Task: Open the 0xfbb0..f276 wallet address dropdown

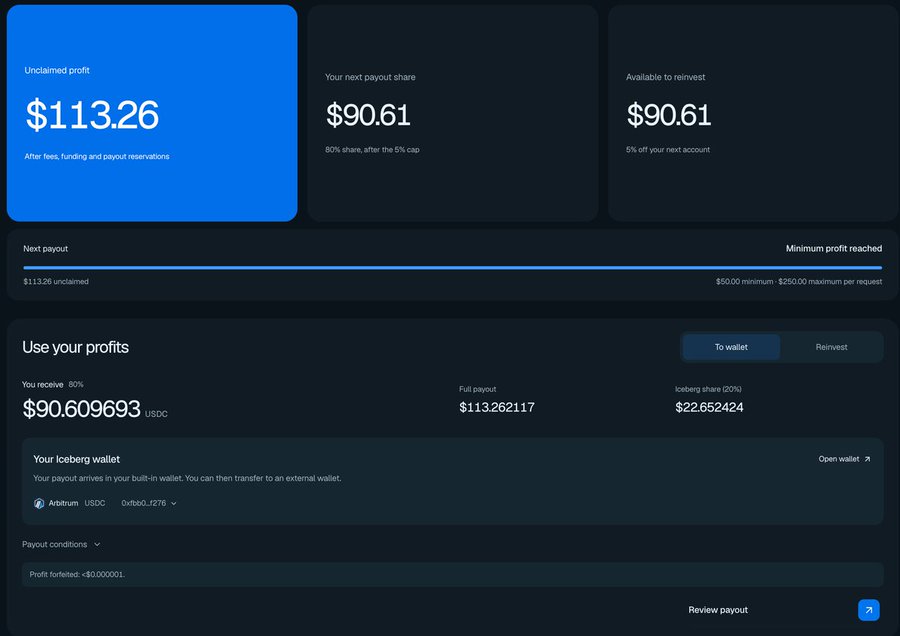Action: point(149,503)
